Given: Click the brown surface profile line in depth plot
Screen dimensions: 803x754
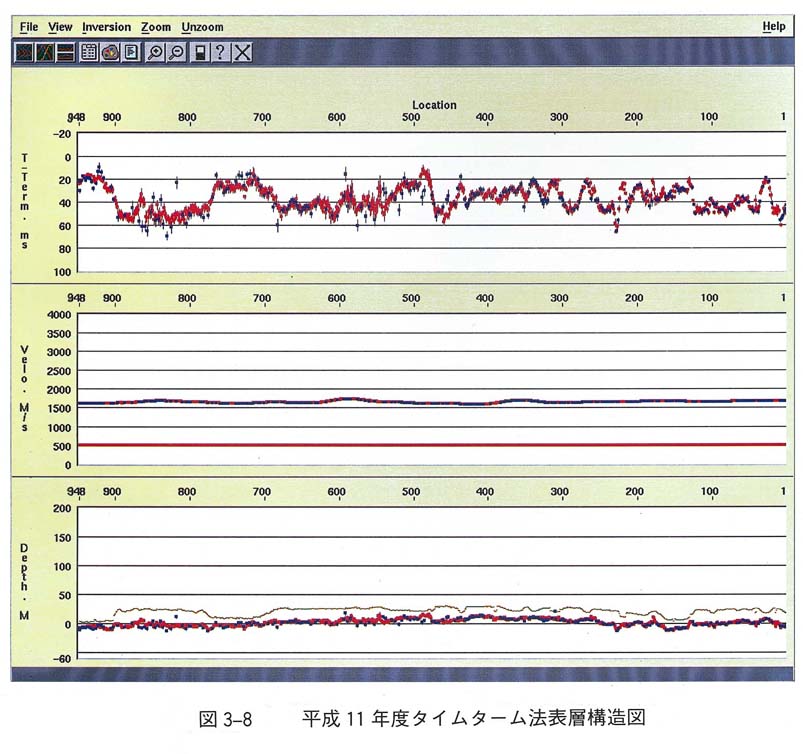Looking at the screenshot, I should [431, 611].
